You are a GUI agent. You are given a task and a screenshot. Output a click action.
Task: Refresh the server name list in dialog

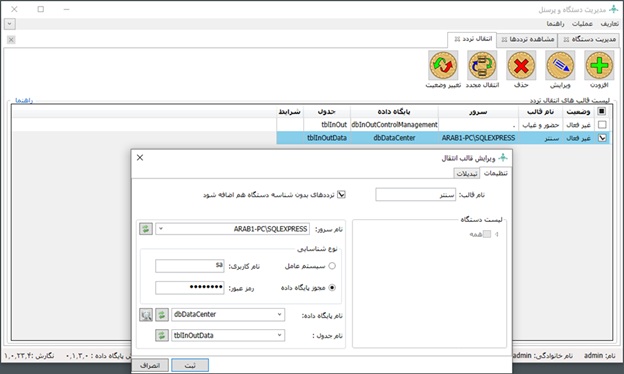pos(146,229)
